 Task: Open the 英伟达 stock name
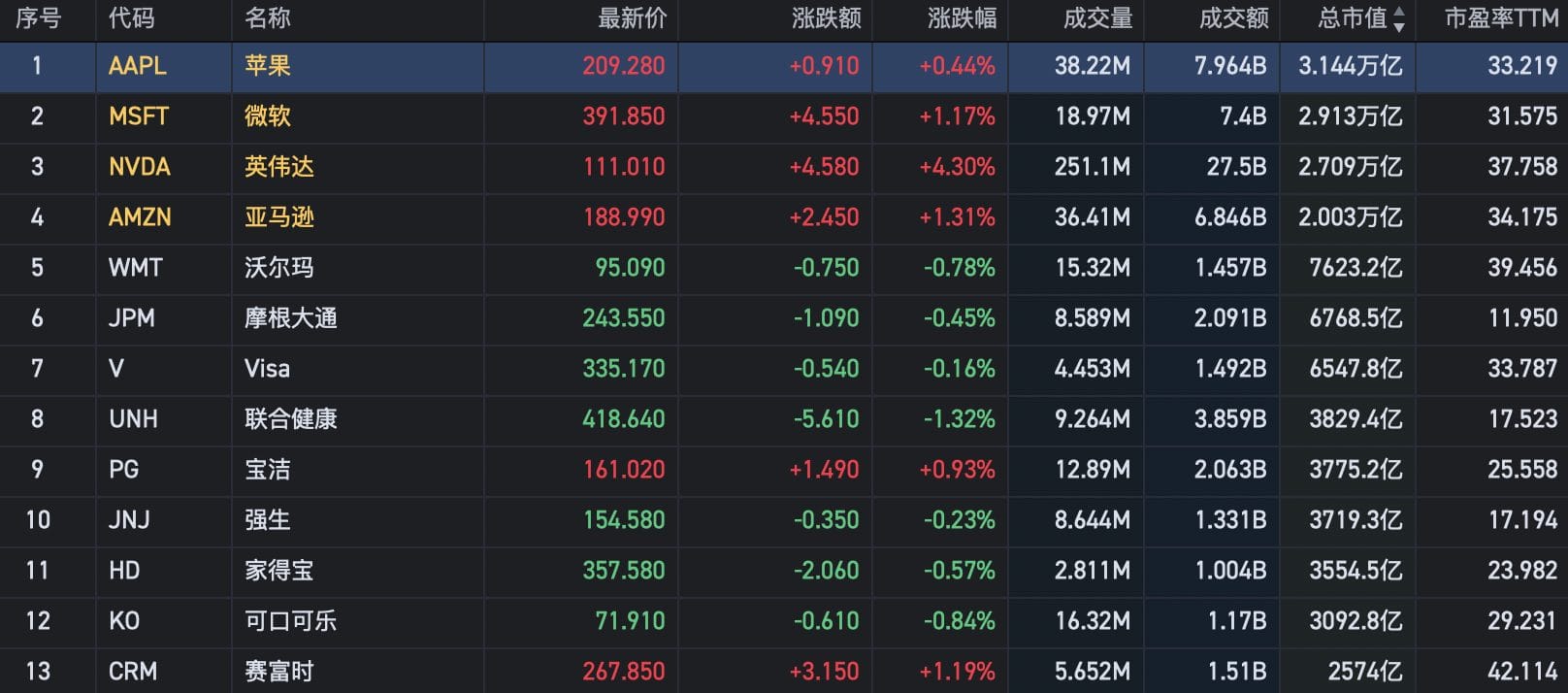[x=279, y=167]
